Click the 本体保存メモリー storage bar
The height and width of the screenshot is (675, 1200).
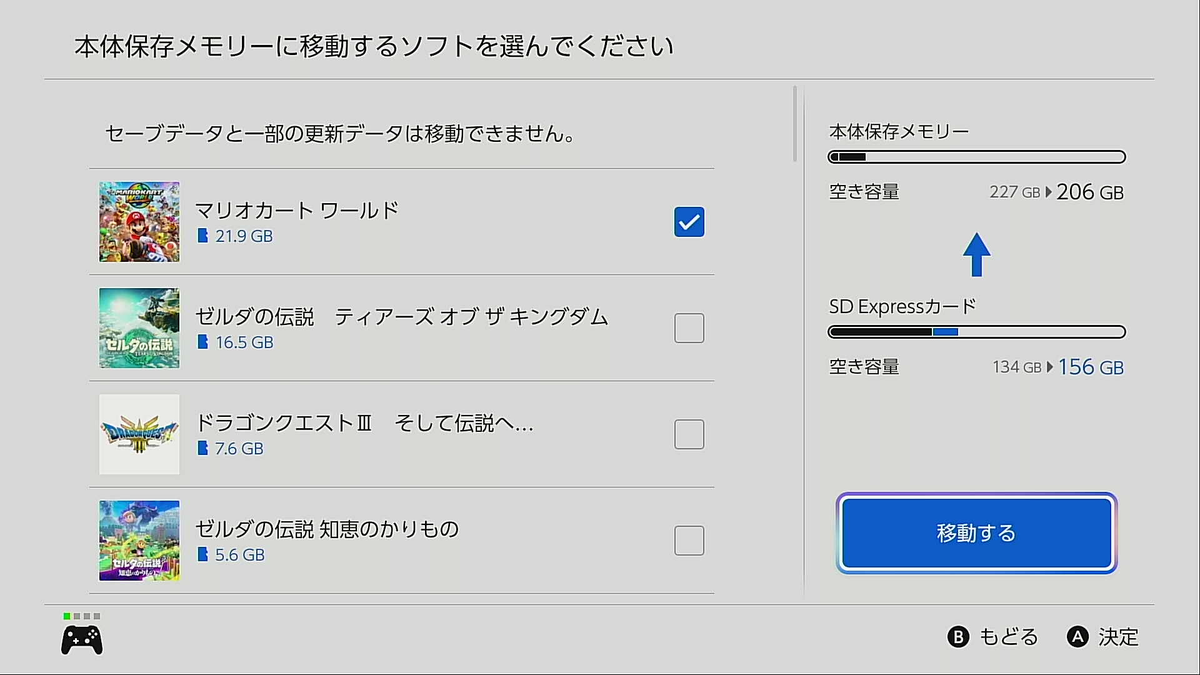tap(977, 157)
